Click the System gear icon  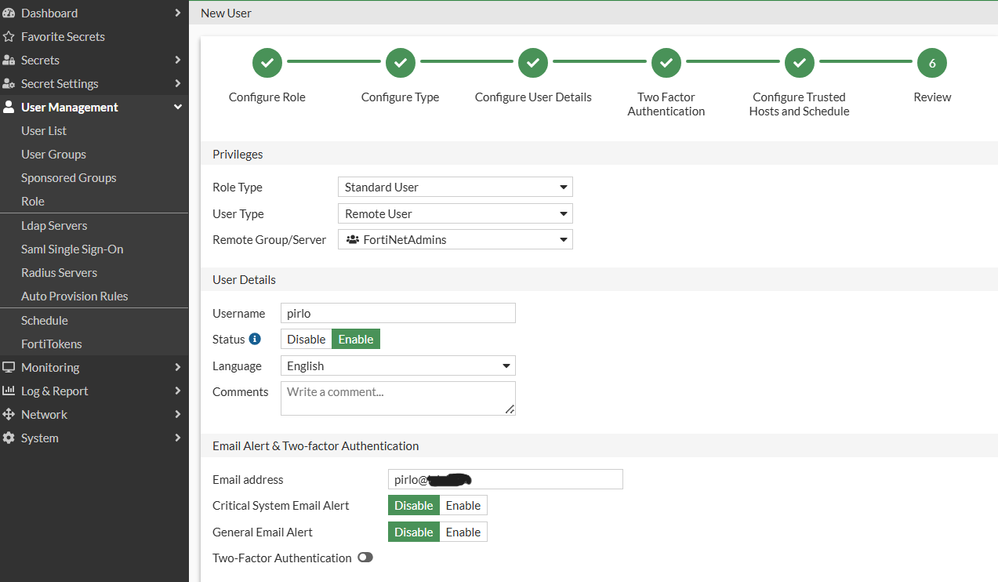pos(8,438)
